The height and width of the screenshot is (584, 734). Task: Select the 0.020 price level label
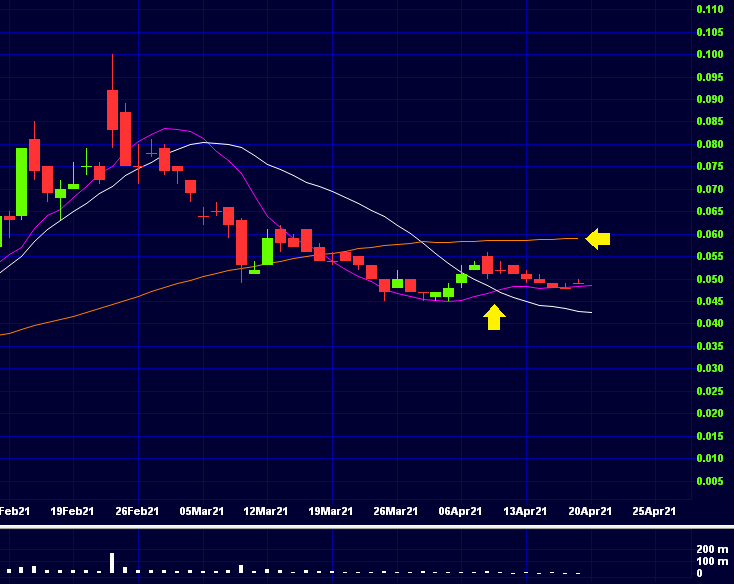click(710, 413)
